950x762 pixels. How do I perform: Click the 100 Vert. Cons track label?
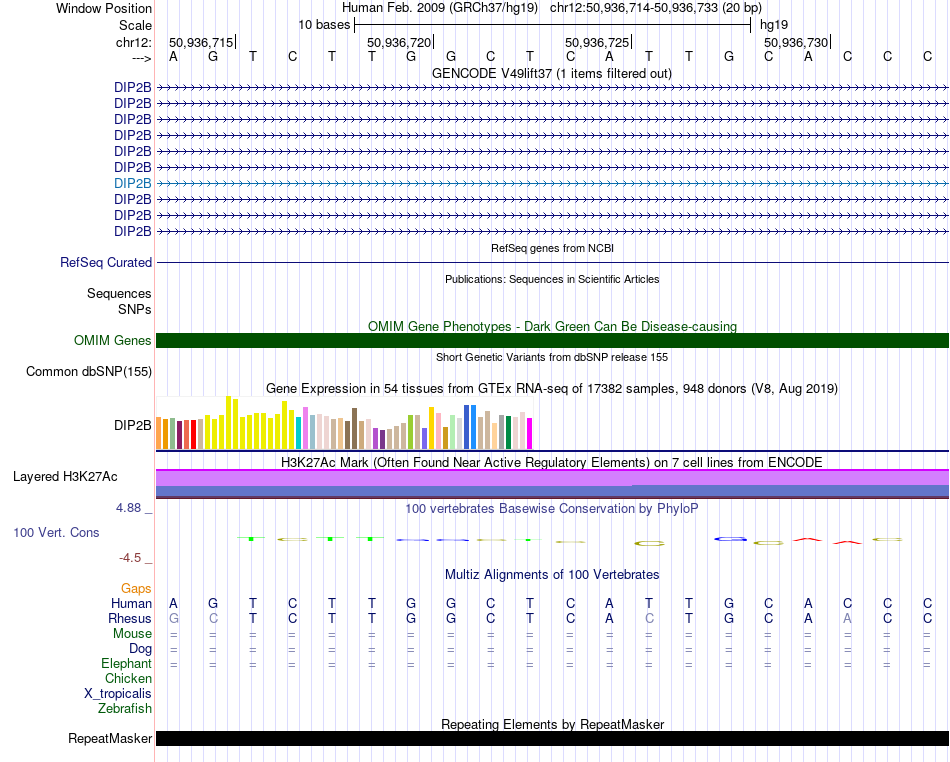coord(56,532)
